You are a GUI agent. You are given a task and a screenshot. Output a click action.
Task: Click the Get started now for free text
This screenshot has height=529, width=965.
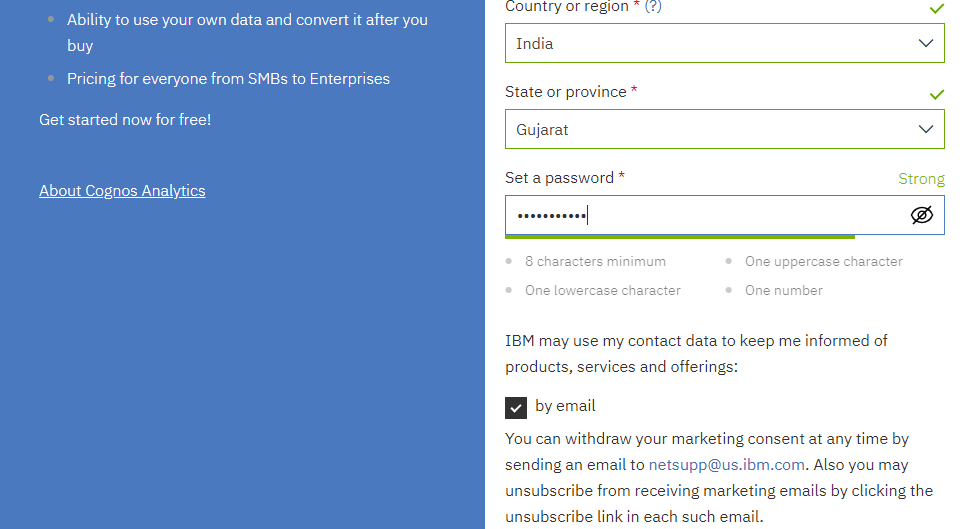pos(125,119)
